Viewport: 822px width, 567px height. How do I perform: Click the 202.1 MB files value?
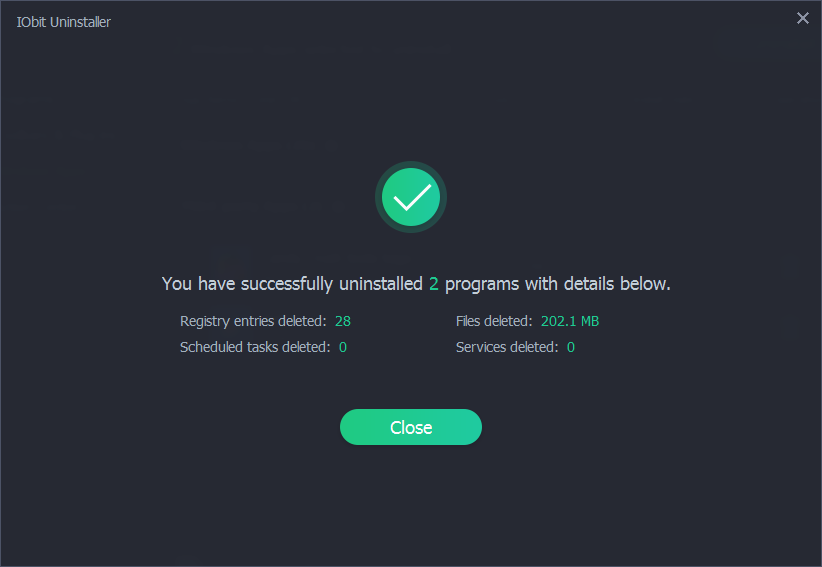(x=569, y=321)
